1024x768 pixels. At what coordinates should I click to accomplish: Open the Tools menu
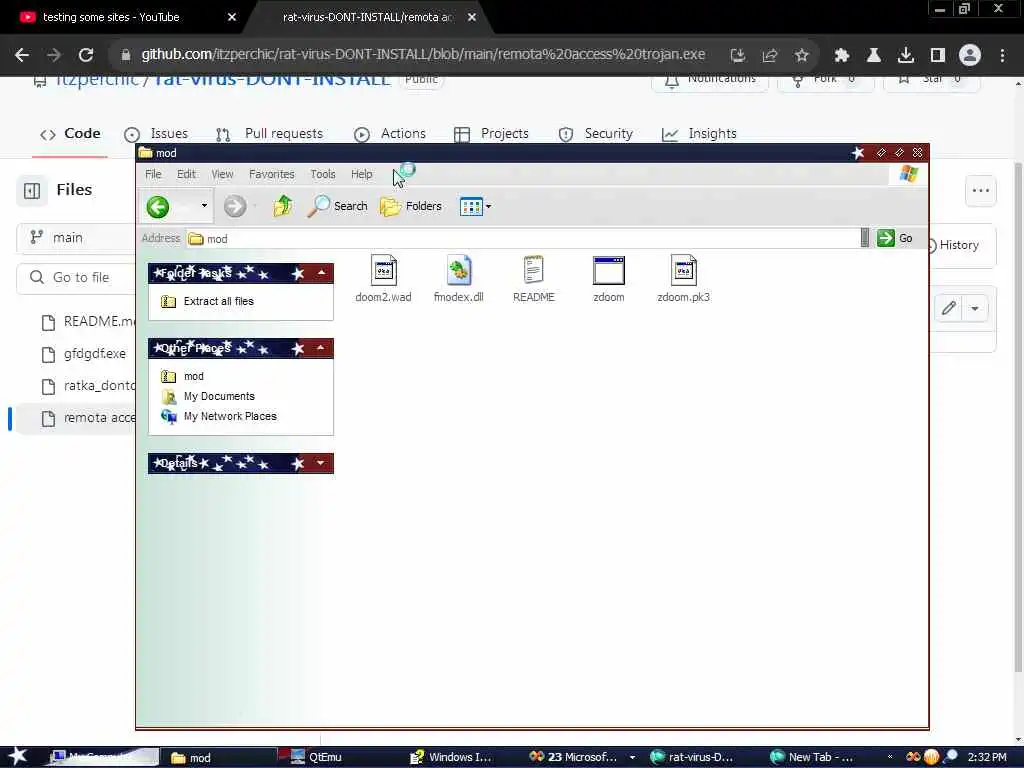(323, 174)
